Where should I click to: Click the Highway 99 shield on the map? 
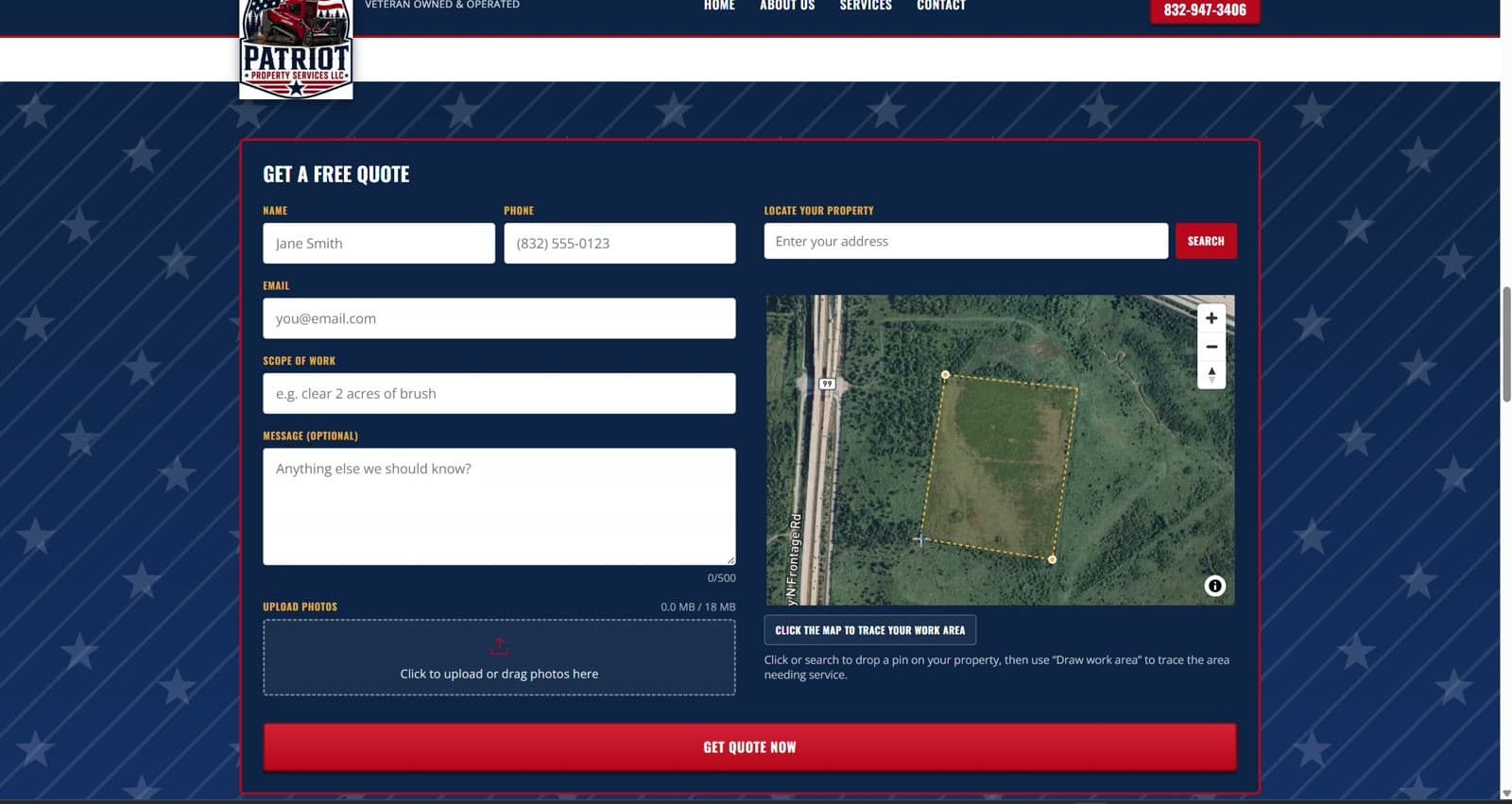827,384
